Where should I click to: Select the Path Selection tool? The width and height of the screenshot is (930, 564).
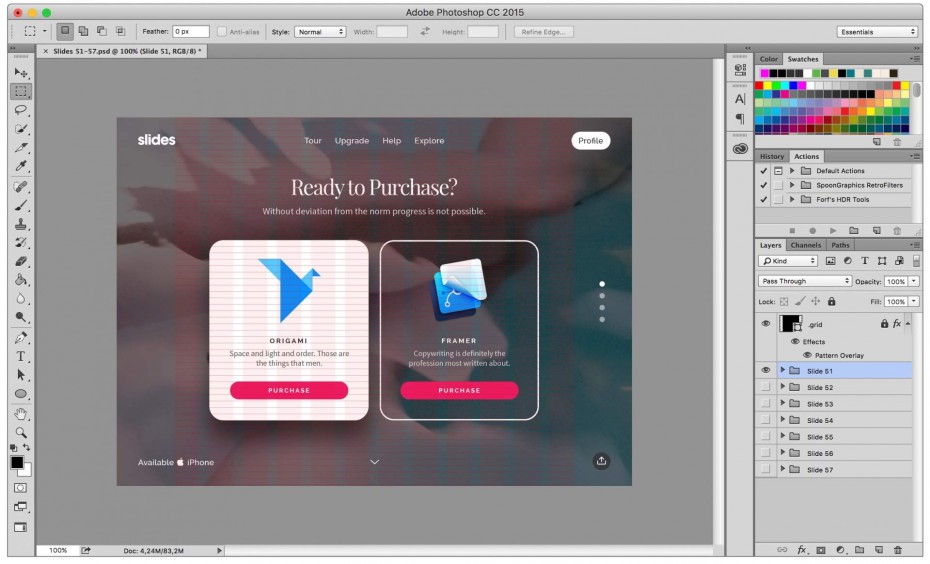point(21,375)
